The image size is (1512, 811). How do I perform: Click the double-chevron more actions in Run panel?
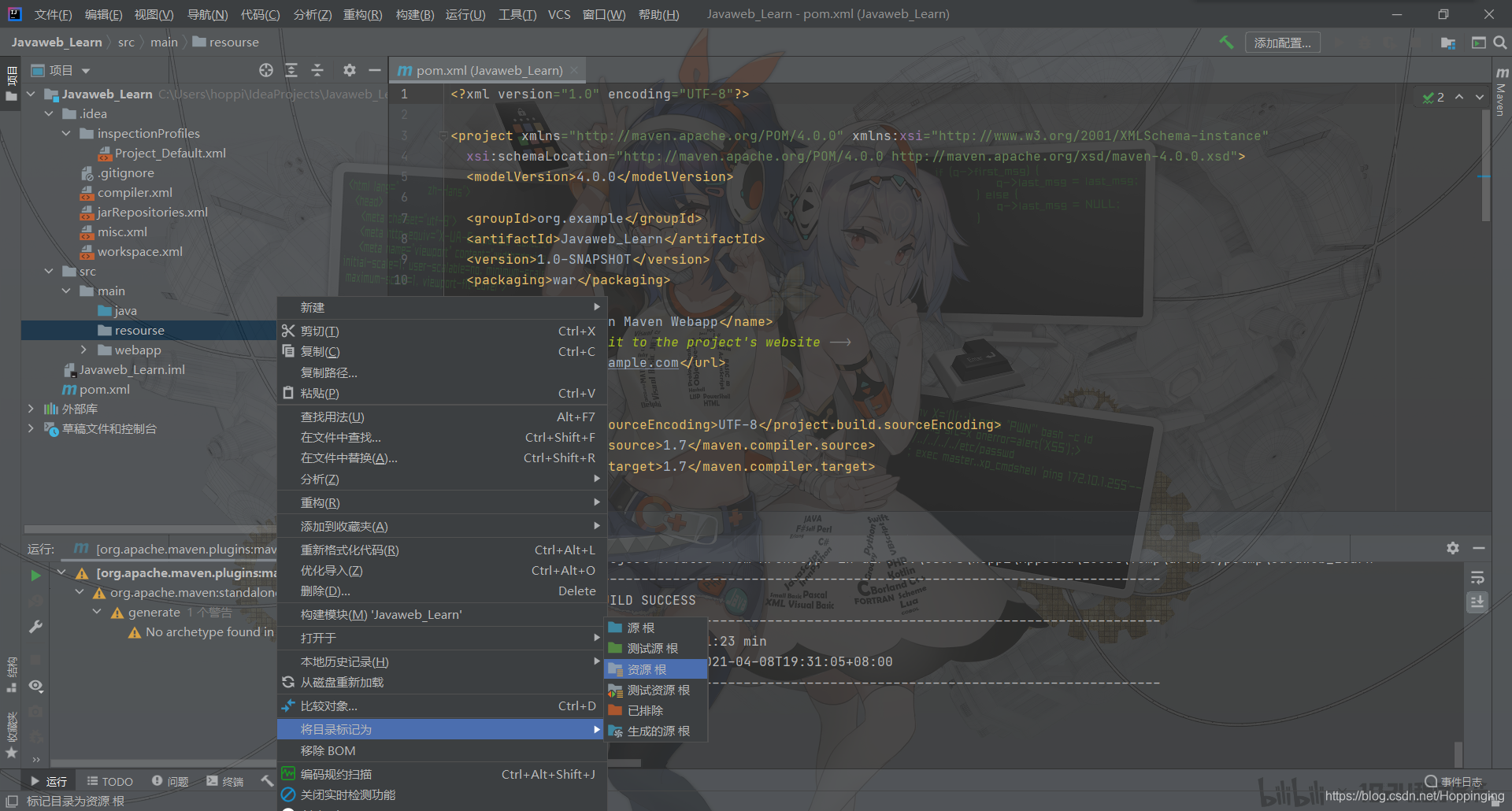coord(35,760)
